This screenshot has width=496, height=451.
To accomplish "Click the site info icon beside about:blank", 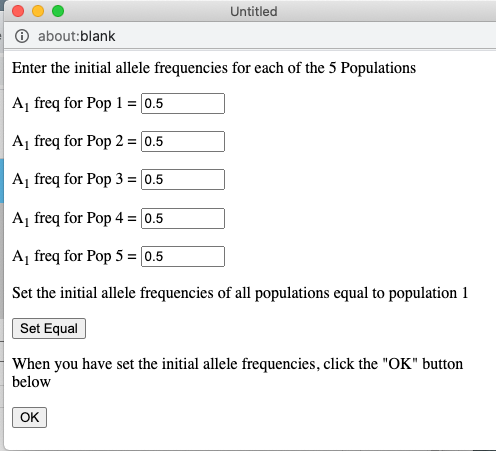I will (x=22, y=36).
